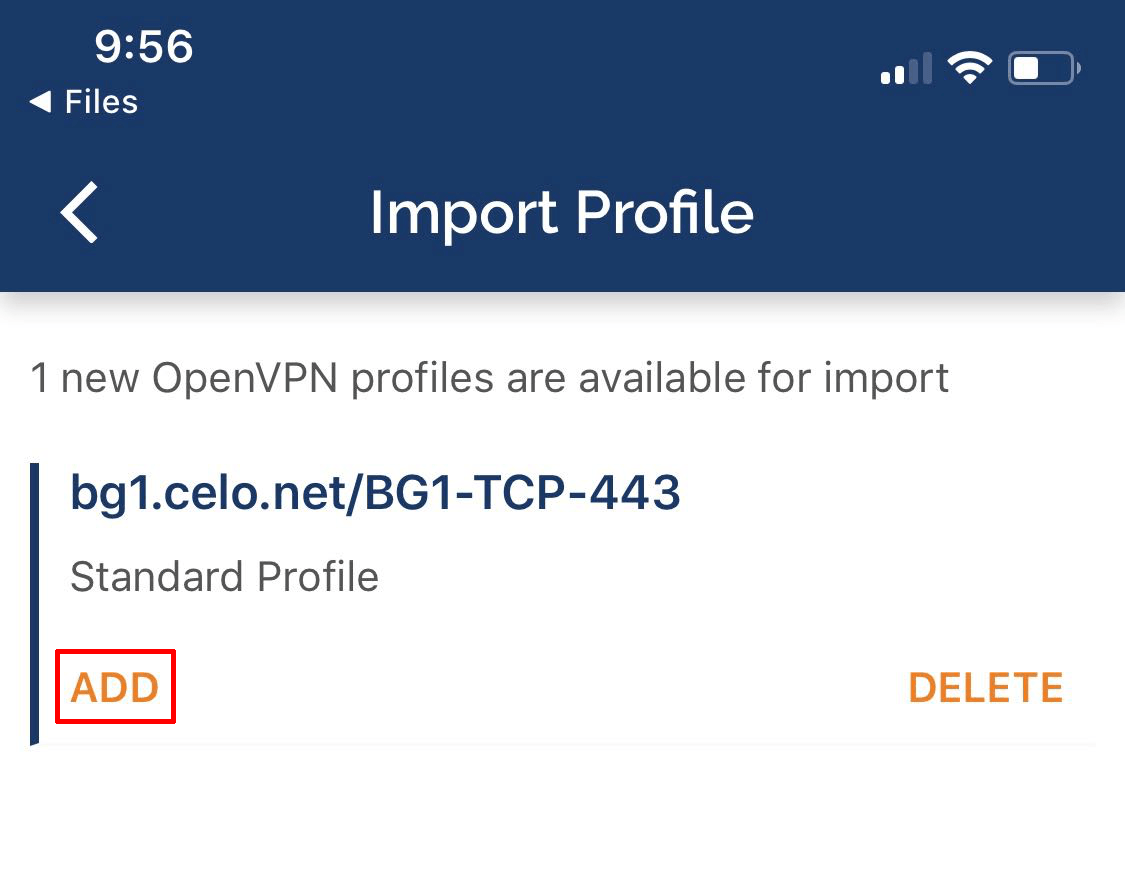Tap the blue vertical bar on the profile card

pyautogui.click(x=34, y=604)
